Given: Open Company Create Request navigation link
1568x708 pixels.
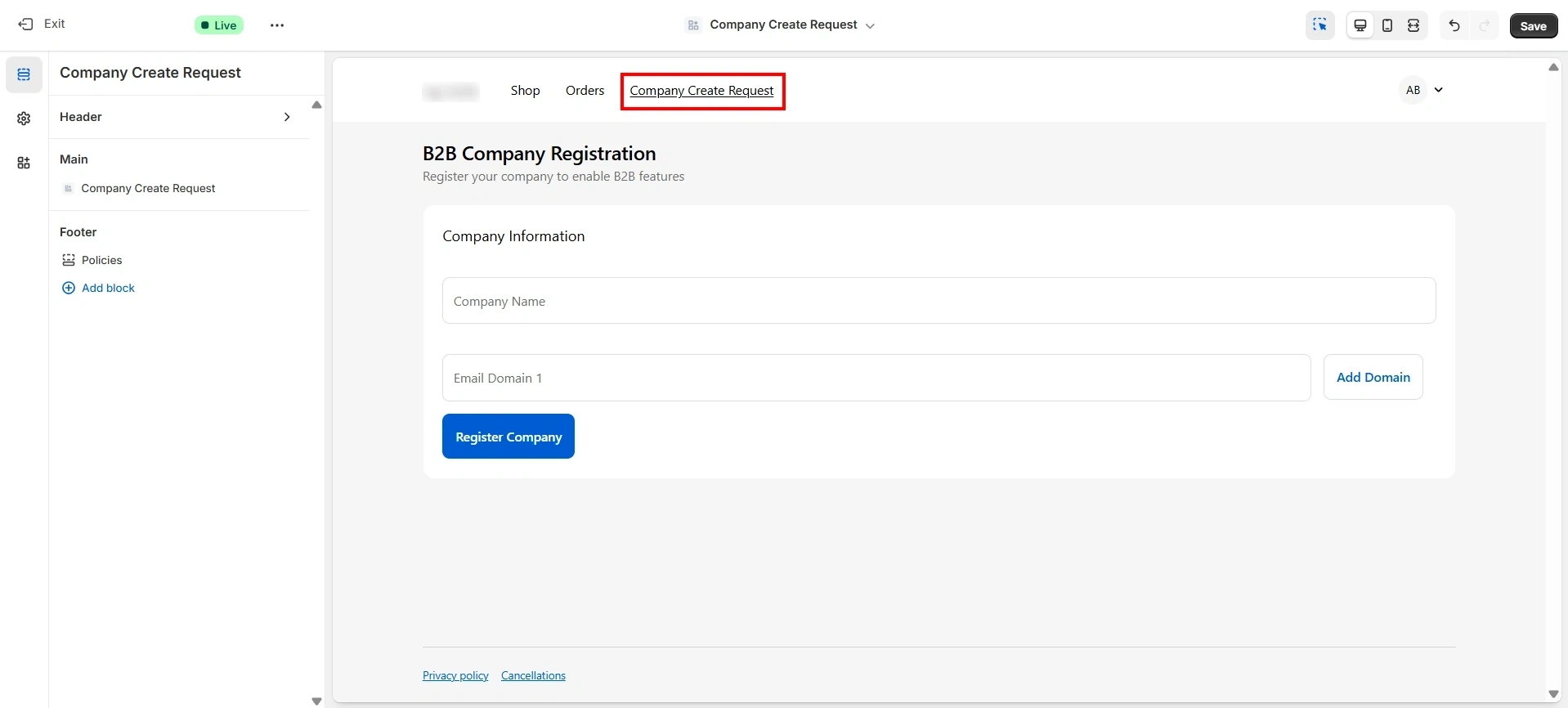Looking at the screenshot, I should pyautogui.click(x=701, y=91).
